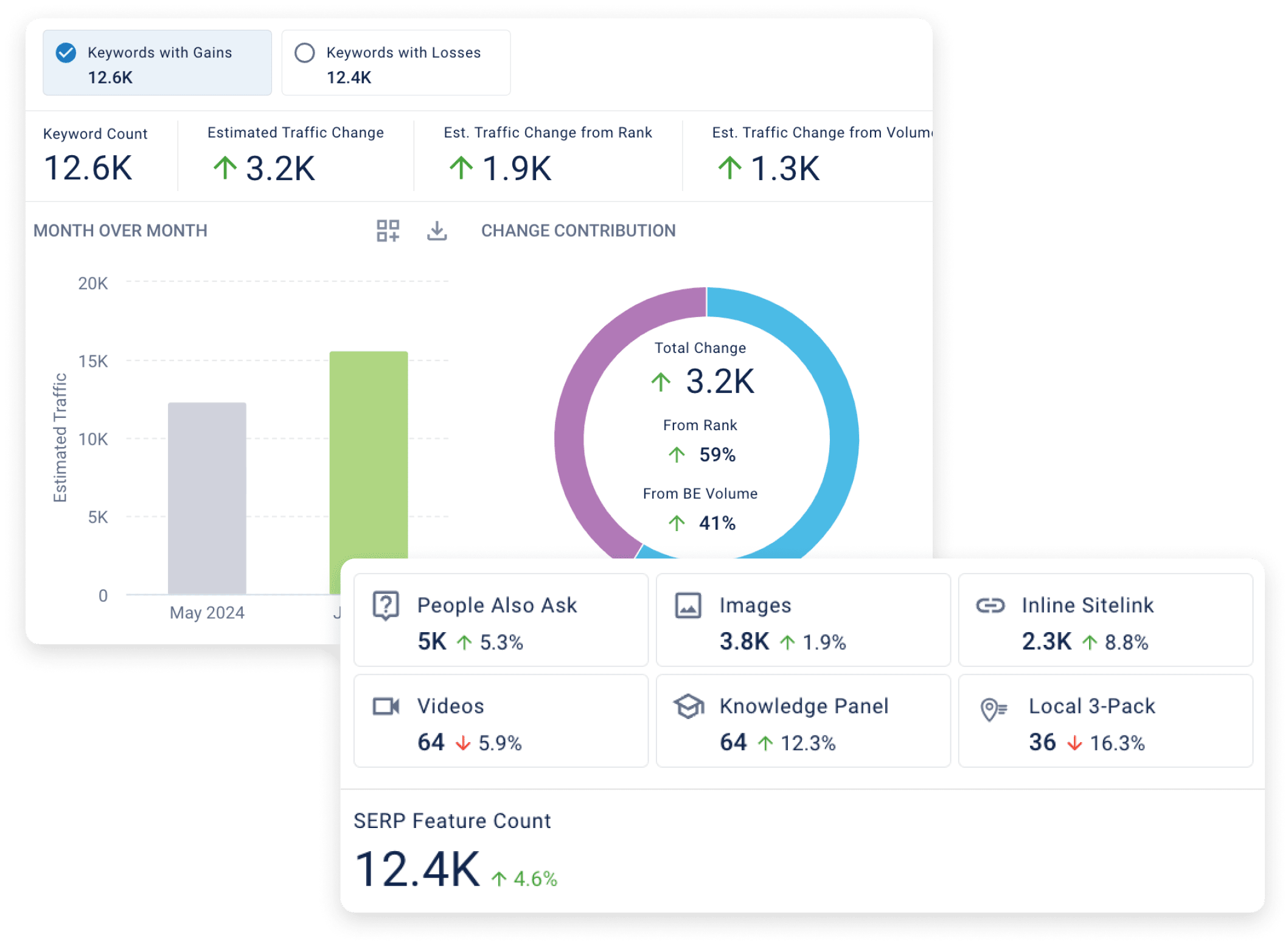This screenshot has width=1288, height=943.
Task: Select Keywords with Gains option
Action: point(158,63)
